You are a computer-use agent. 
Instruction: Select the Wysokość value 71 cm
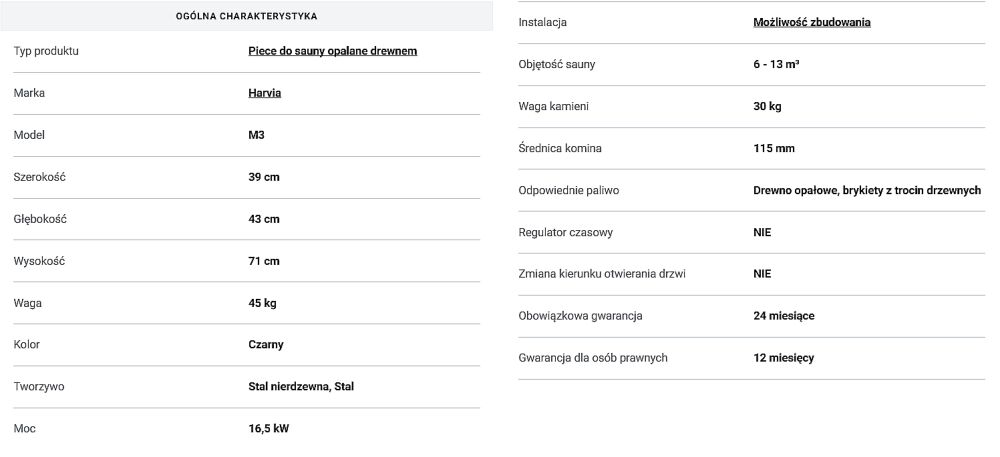pyautogui.click(x=264, y=261)
